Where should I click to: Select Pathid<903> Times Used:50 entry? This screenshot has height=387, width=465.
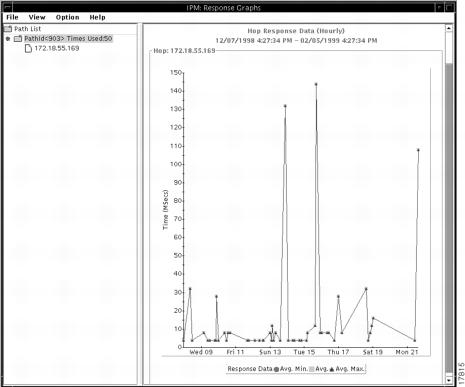click(68, 39)
